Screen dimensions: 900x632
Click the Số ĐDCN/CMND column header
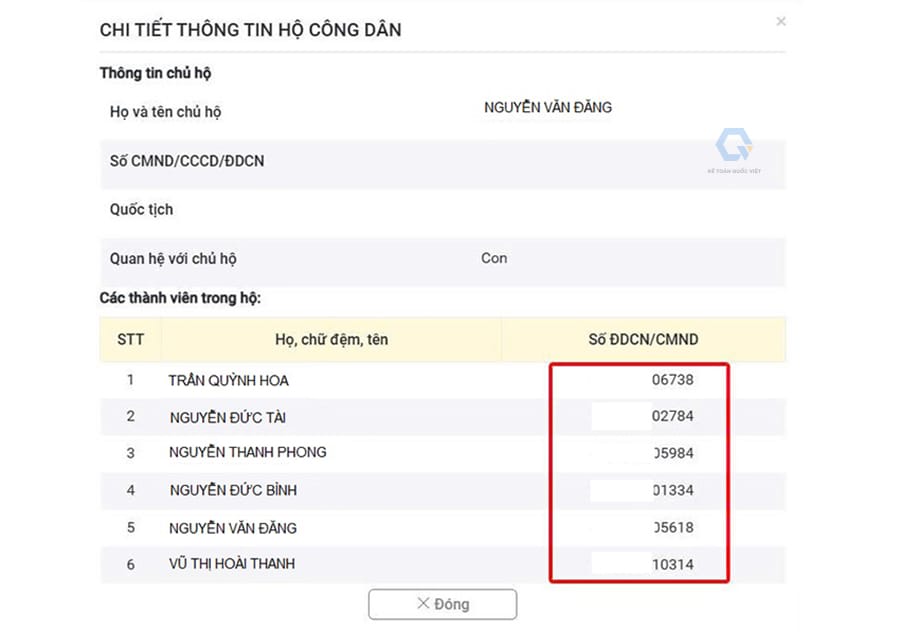tap(643, 340)
